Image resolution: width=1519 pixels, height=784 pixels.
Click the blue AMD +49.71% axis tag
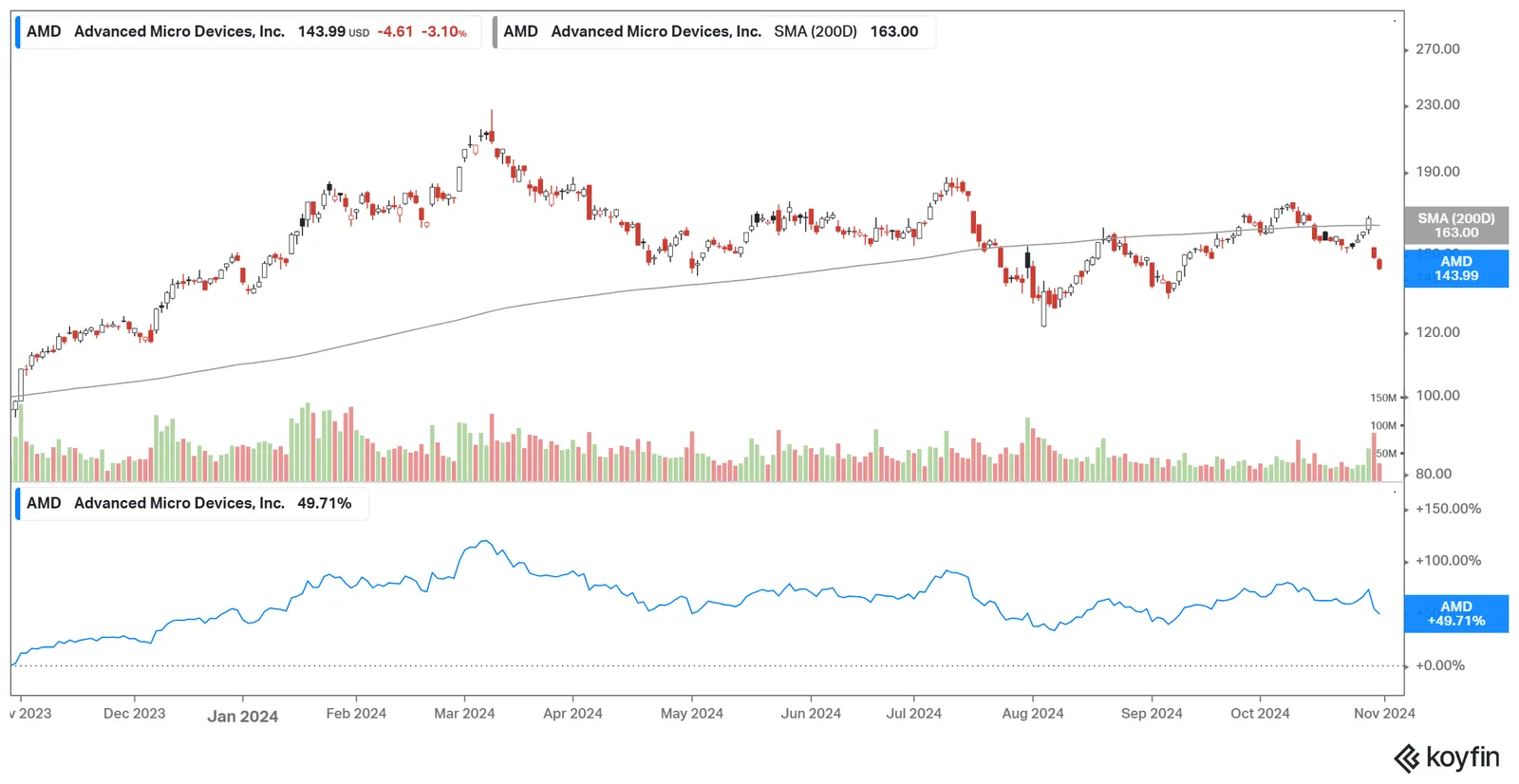point(1456,614)
